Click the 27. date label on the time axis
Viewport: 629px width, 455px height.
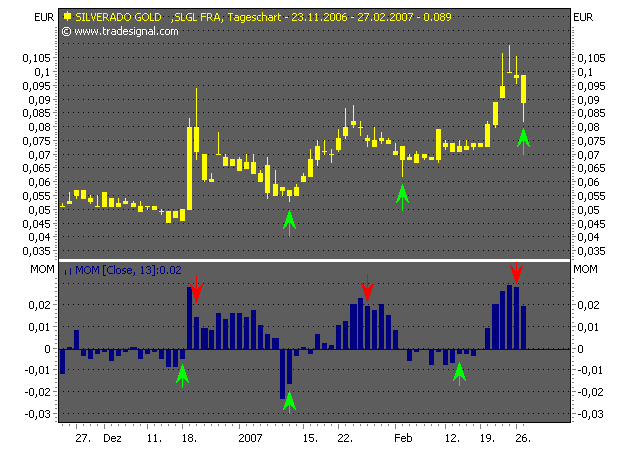click(83, 438)
